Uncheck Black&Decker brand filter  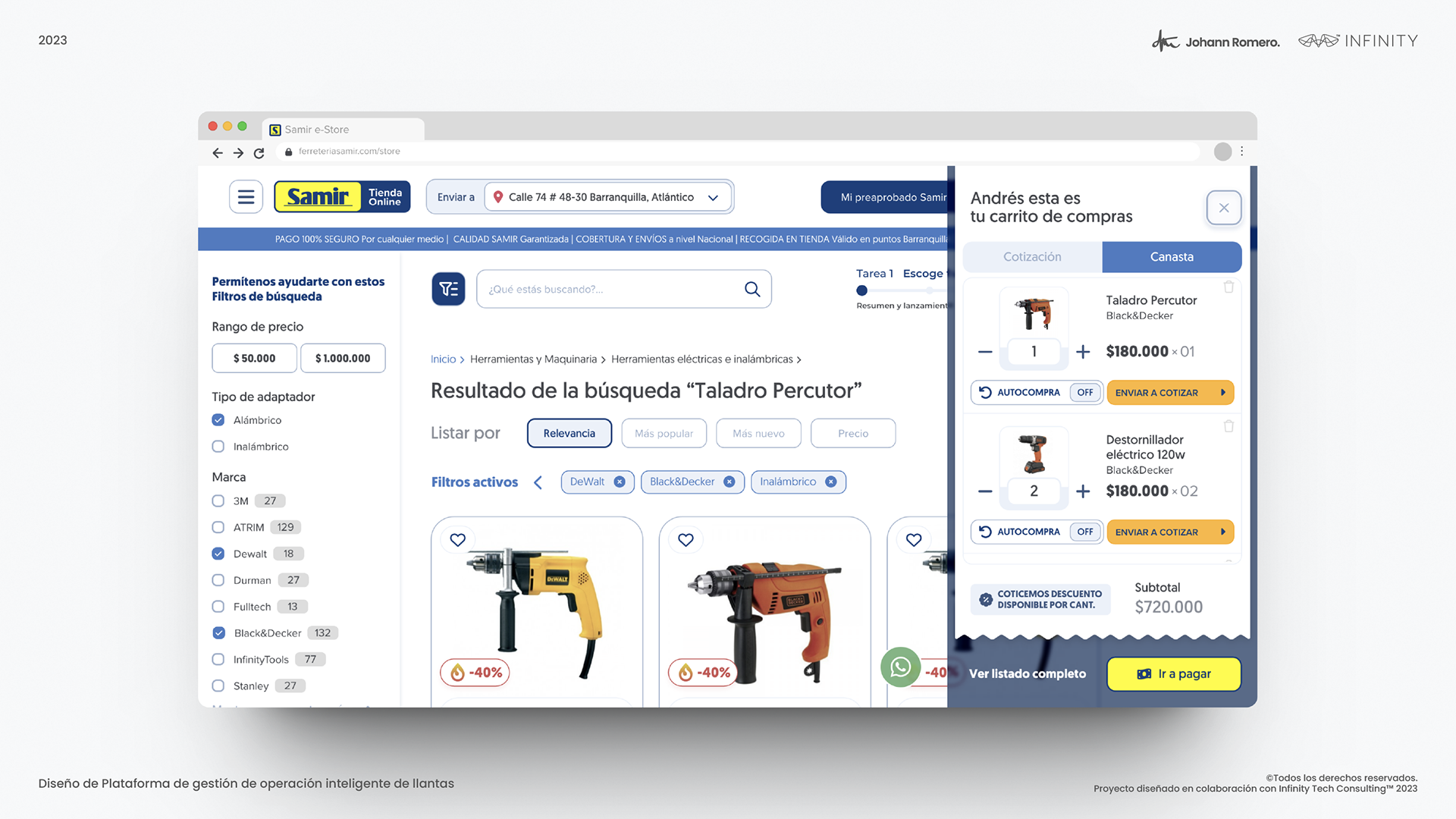click(218, 633)
